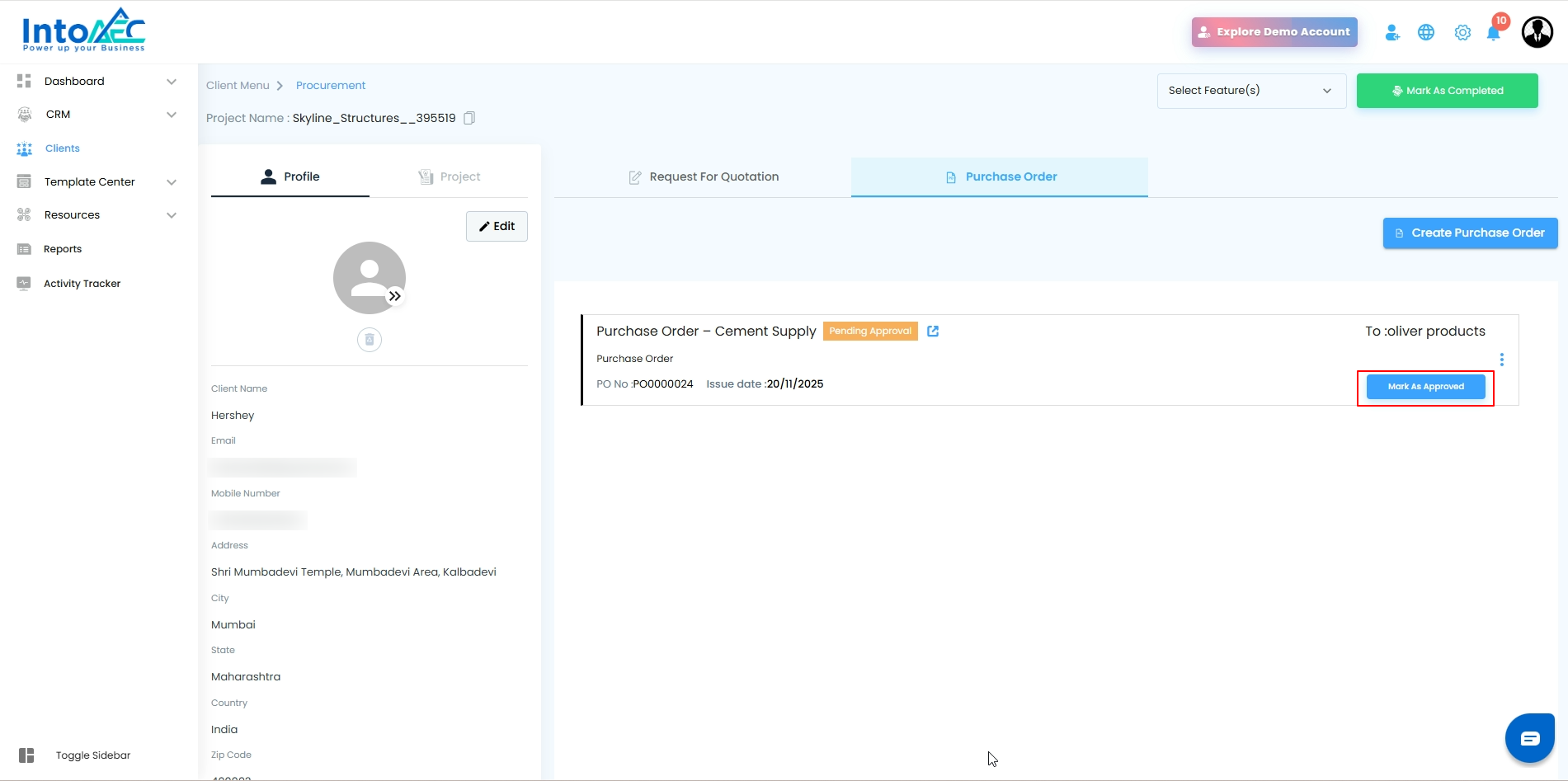Click the Explore Demo Account button
Viewport: 1568px width, 781px height.
[1274, 32]
